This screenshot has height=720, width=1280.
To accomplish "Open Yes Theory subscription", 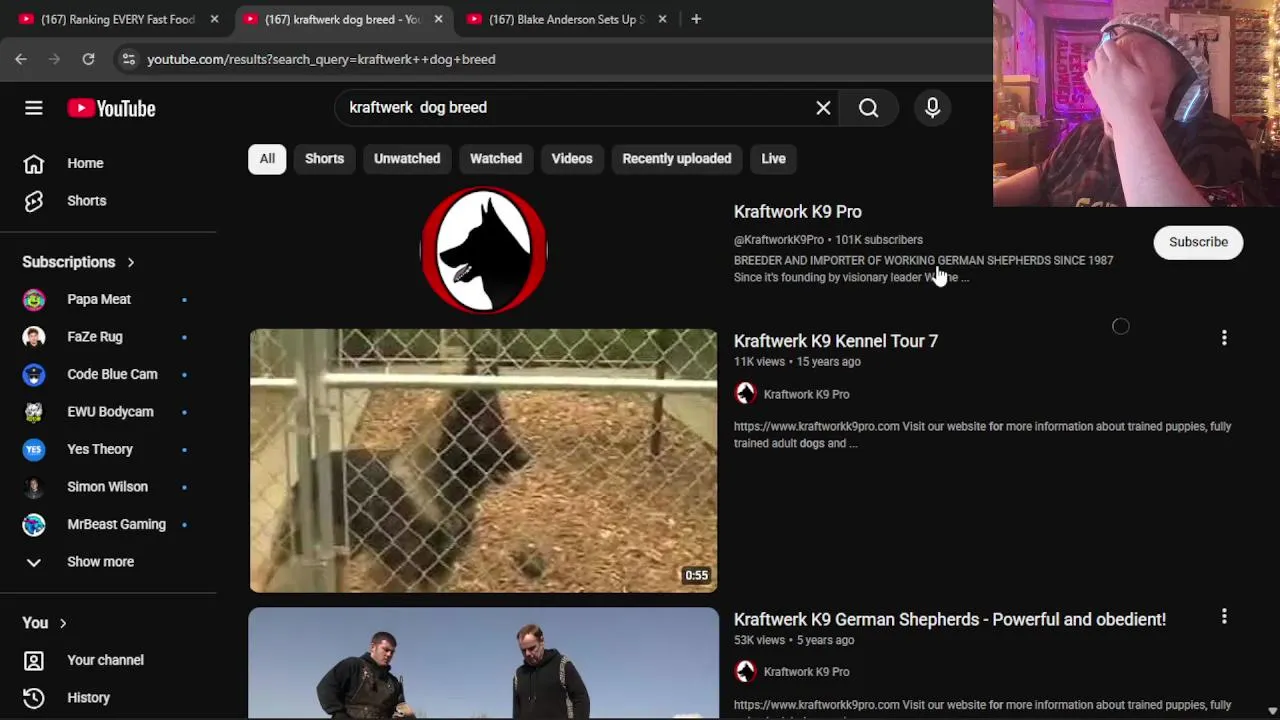I will (108, 449).
